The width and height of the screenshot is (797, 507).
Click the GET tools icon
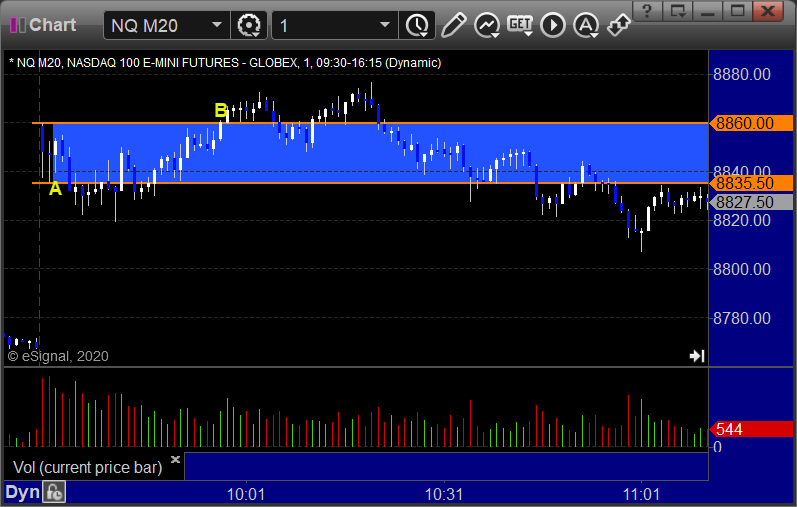[x=519, y=25]
